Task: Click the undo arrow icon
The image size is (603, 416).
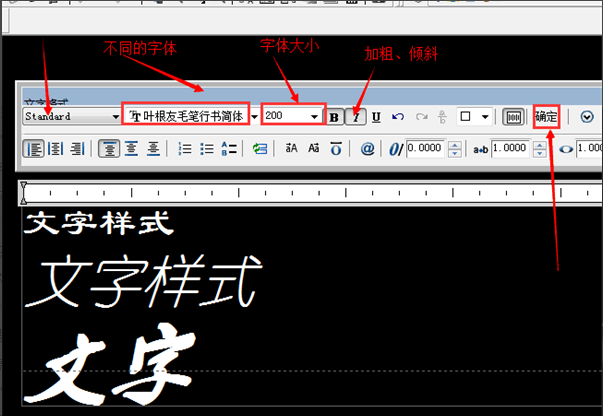Action: click(x=398, y=117)
